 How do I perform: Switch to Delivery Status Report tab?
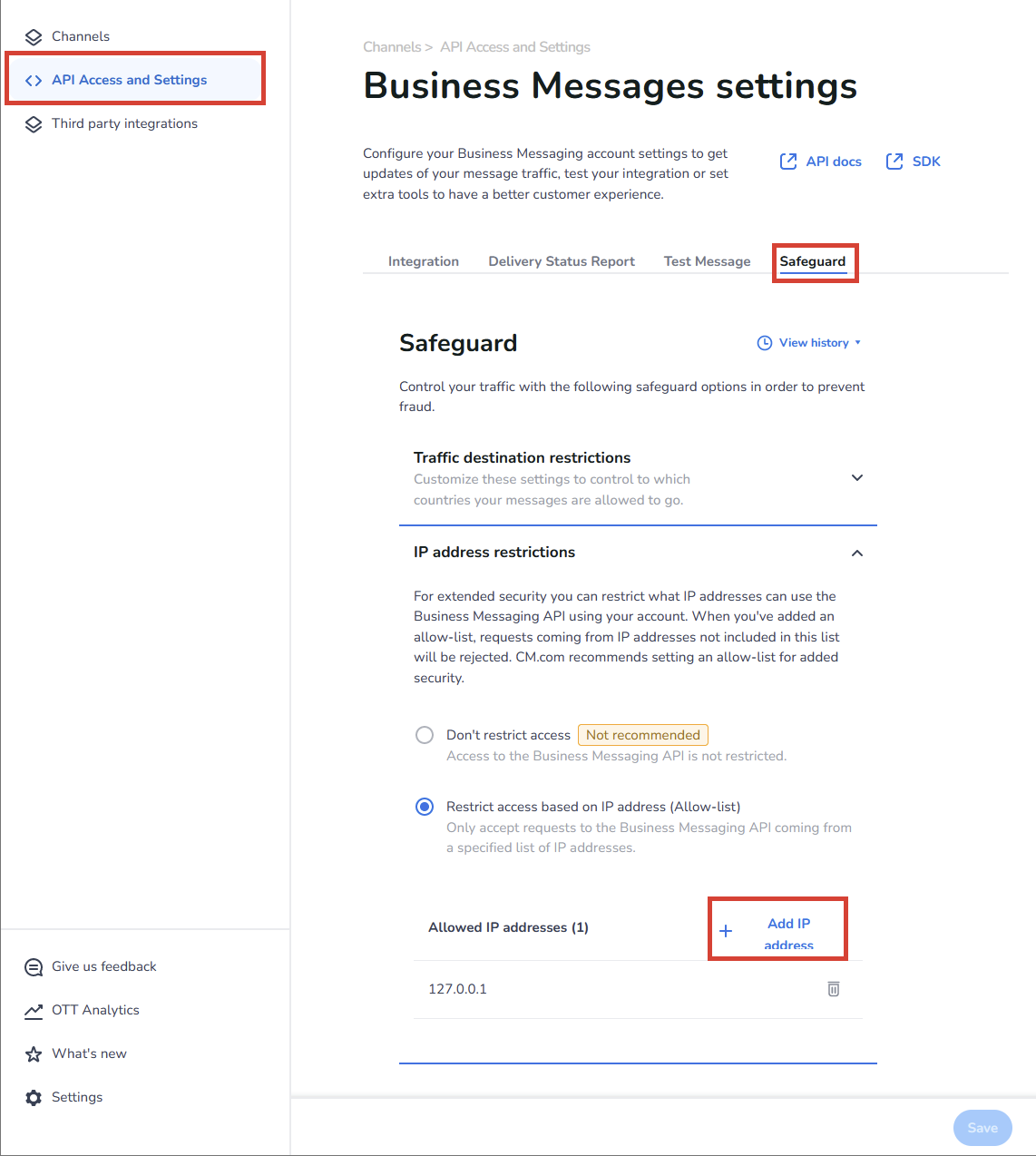pyautogui.click(x=562, y=261)
